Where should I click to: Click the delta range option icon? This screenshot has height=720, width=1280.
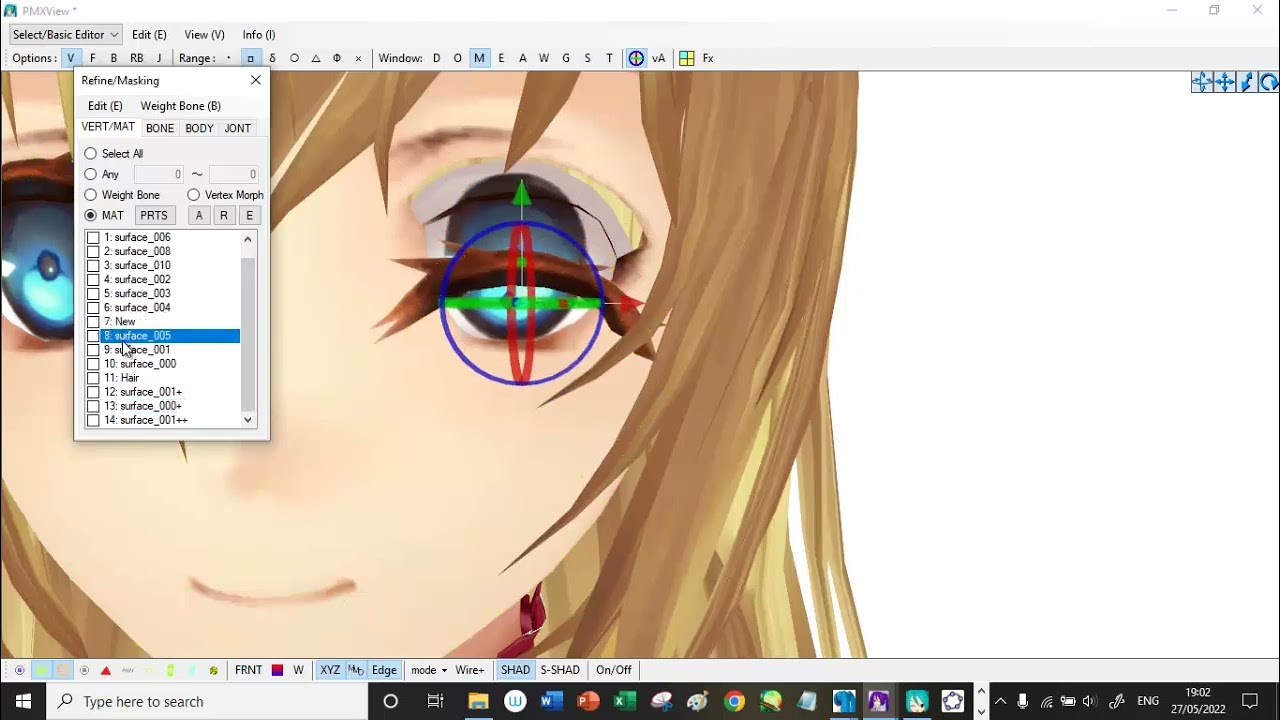272,58
